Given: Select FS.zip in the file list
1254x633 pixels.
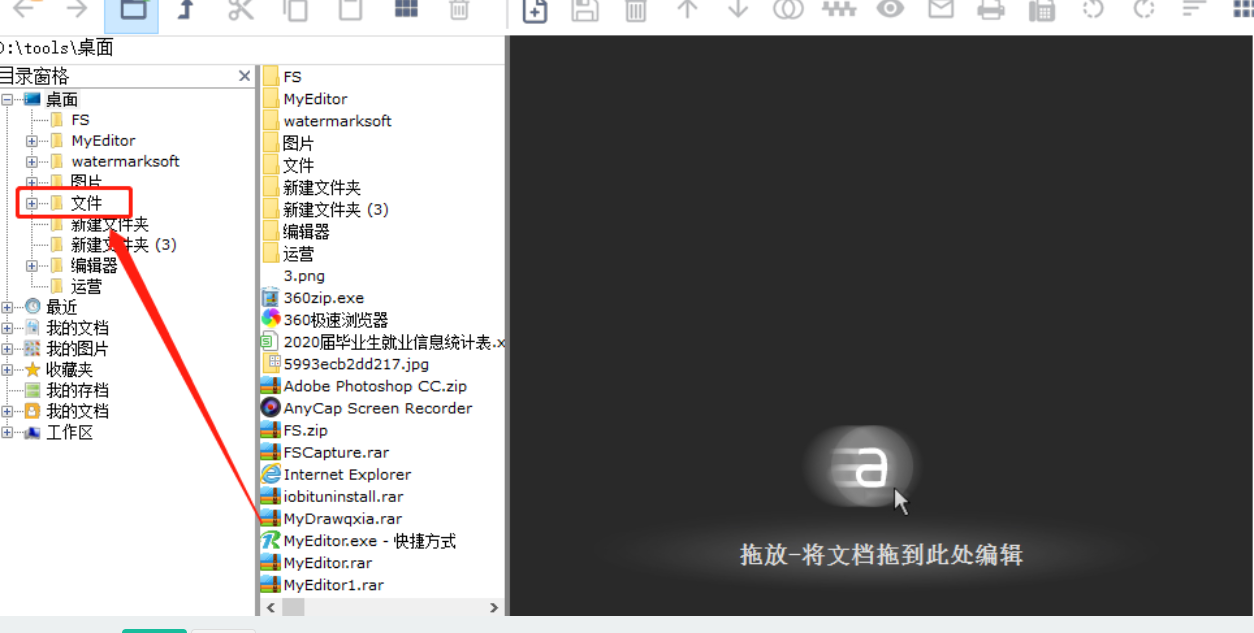Looking at the screenshot, I should coord(294,430).
